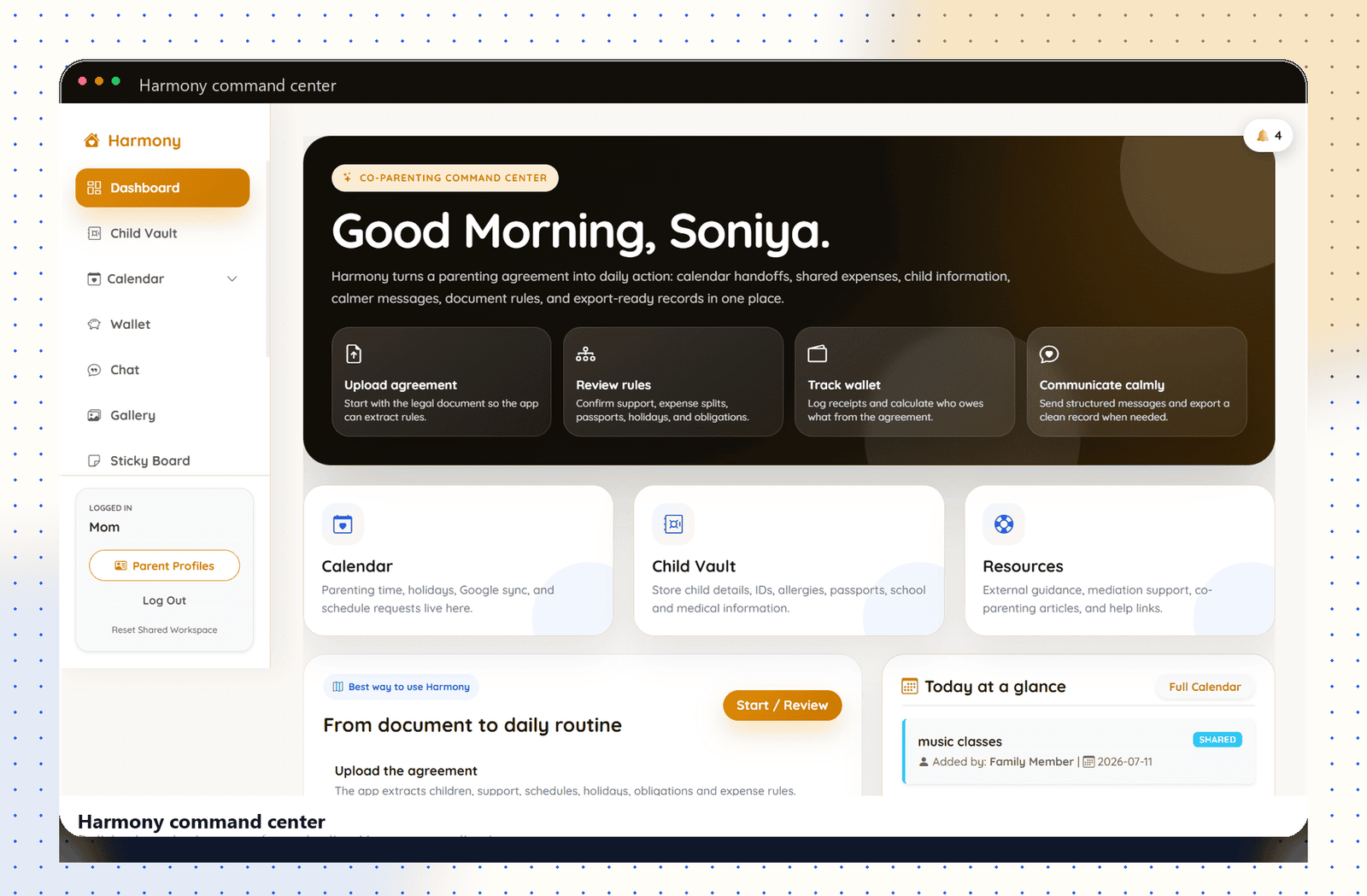Image resolution: width=1367 pixels, height=896 pixels.
Task: Click the Co-Parenting Command Center badge
Action: pyautogui.click(x=445, y=178)
